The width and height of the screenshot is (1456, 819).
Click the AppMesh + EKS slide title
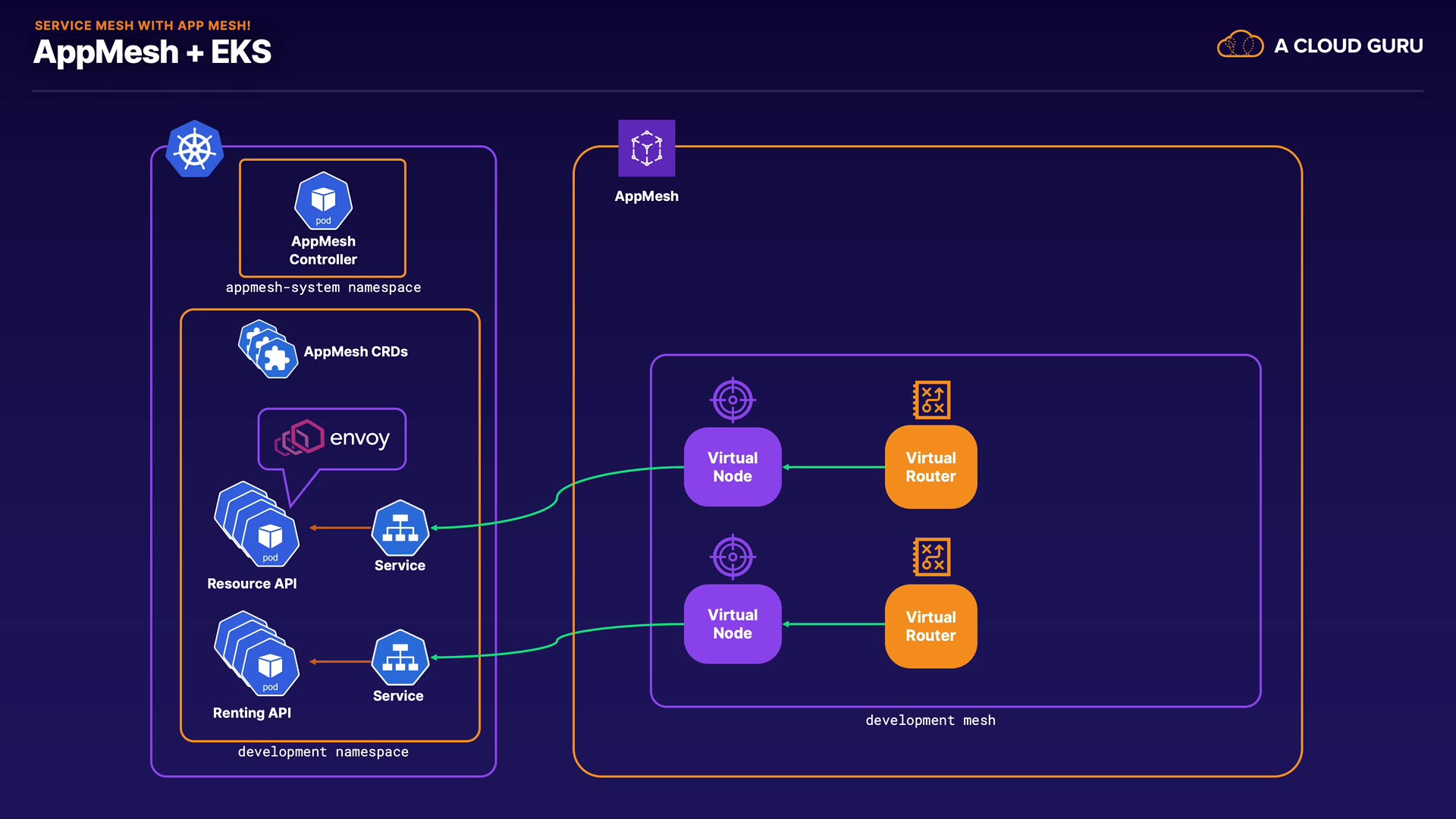pos(152,52)
